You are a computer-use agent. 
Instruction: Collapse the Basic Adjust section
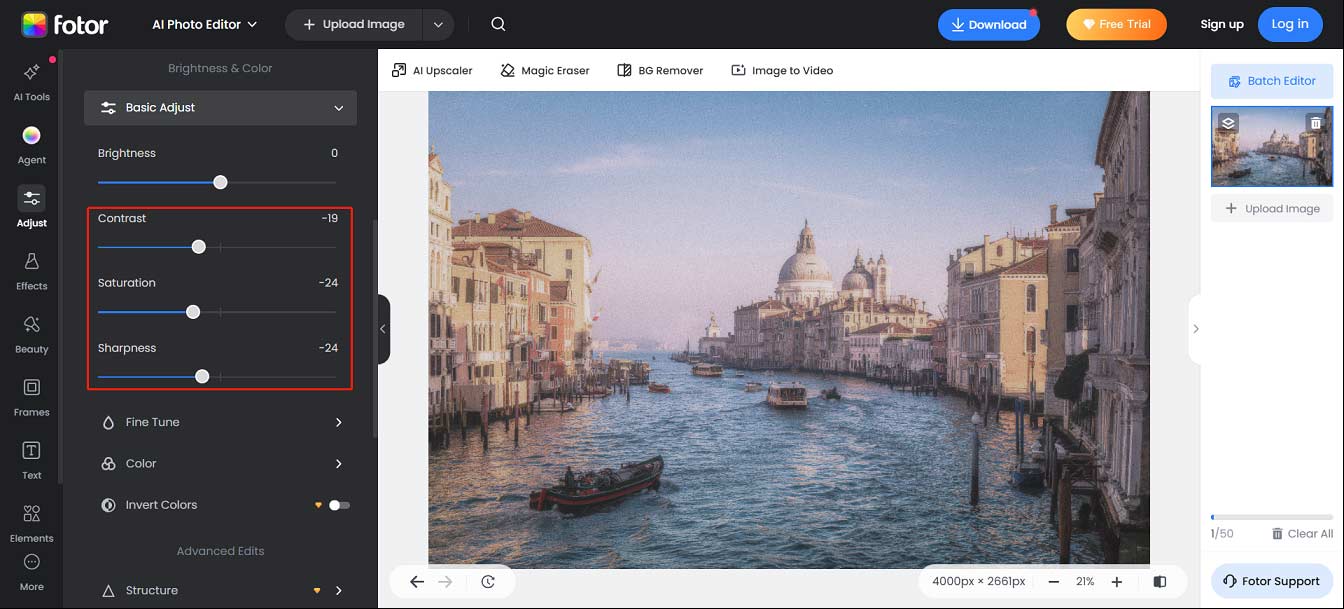click(x=220, y=107)
